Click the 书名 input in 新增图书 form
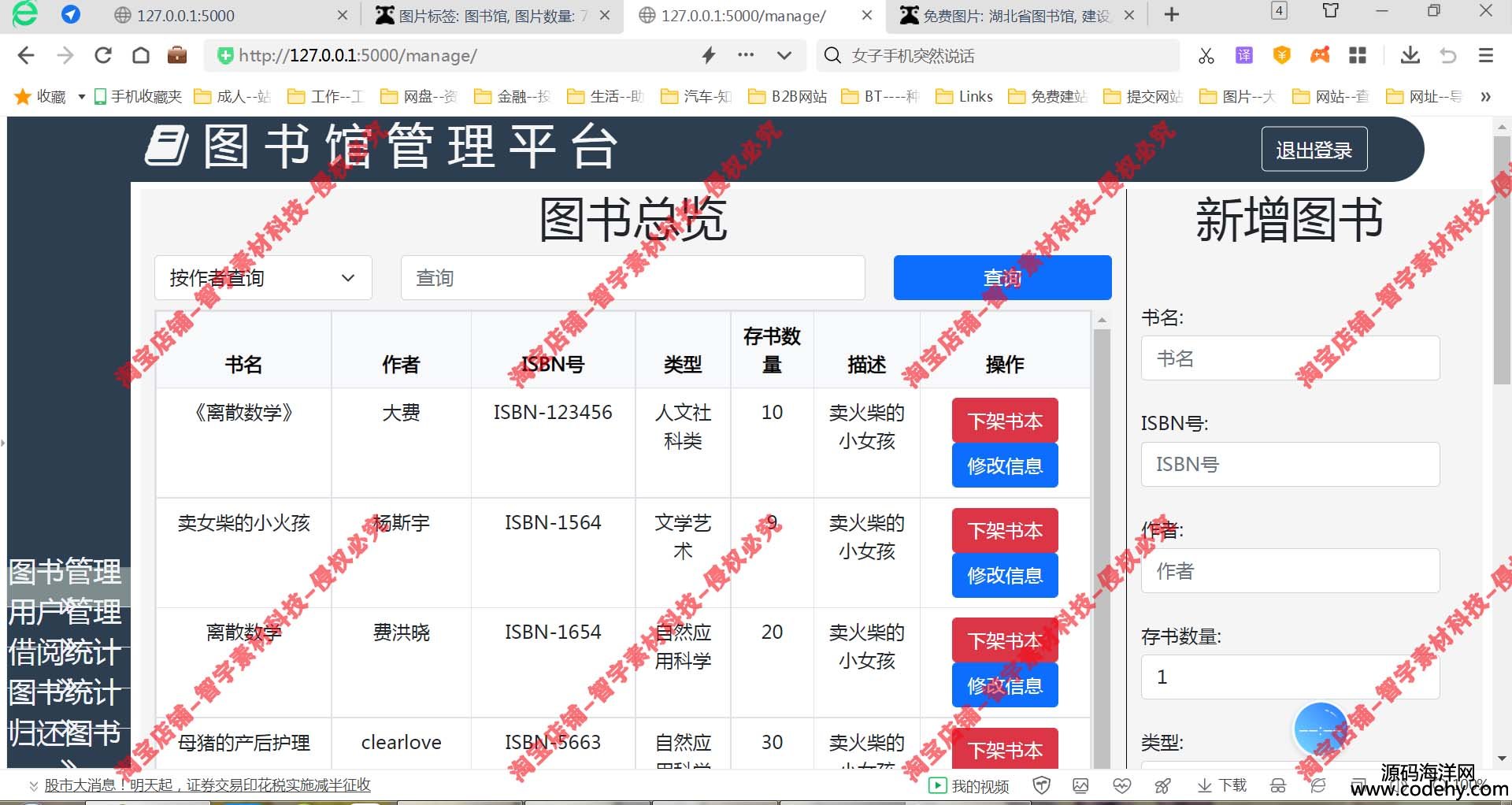The width and height of the screenshot is (1512, 805). [1291, 358]
